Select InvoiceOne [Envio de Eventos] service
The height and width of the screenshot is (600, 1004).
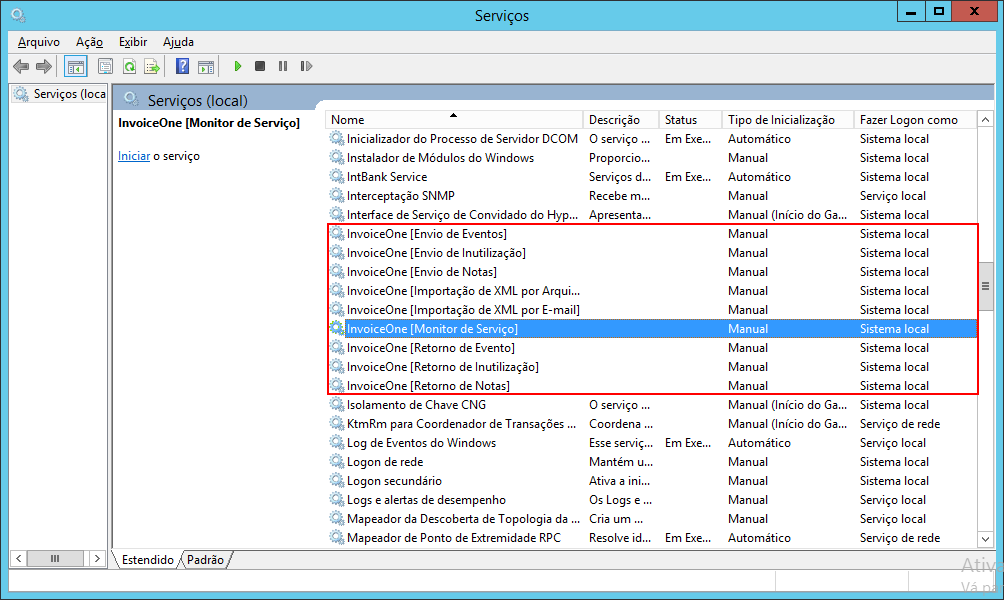[x=652, y=234]
